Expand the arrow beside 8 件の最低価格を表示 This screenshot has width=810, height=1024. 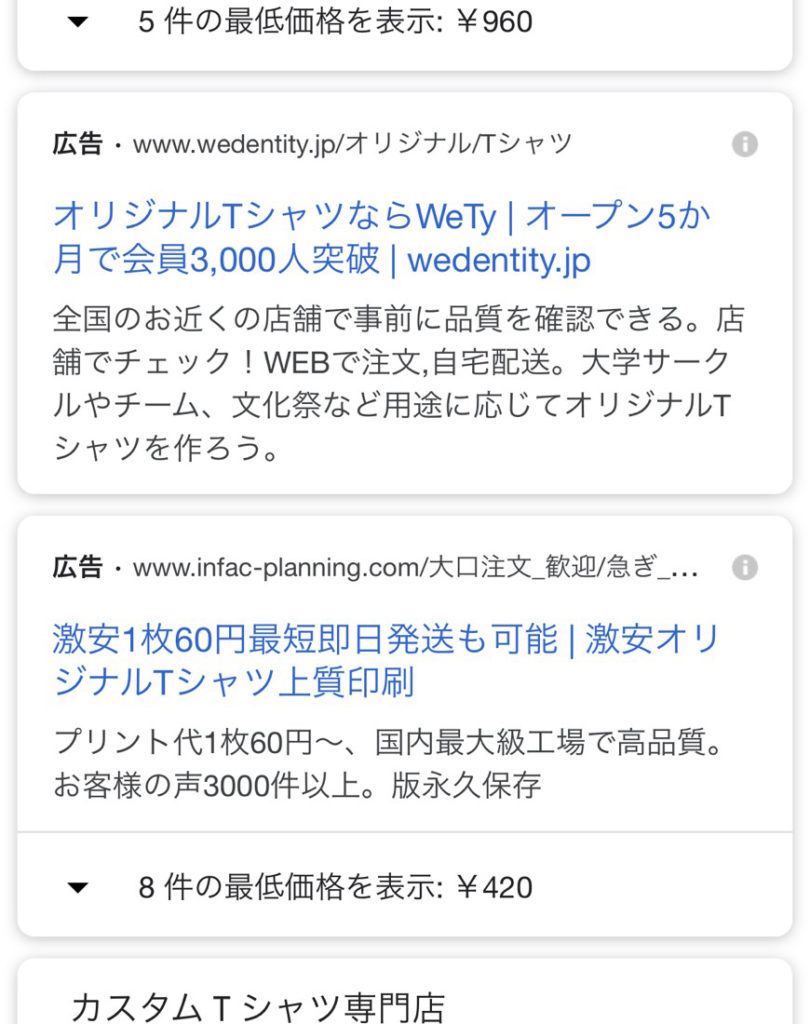78,888
